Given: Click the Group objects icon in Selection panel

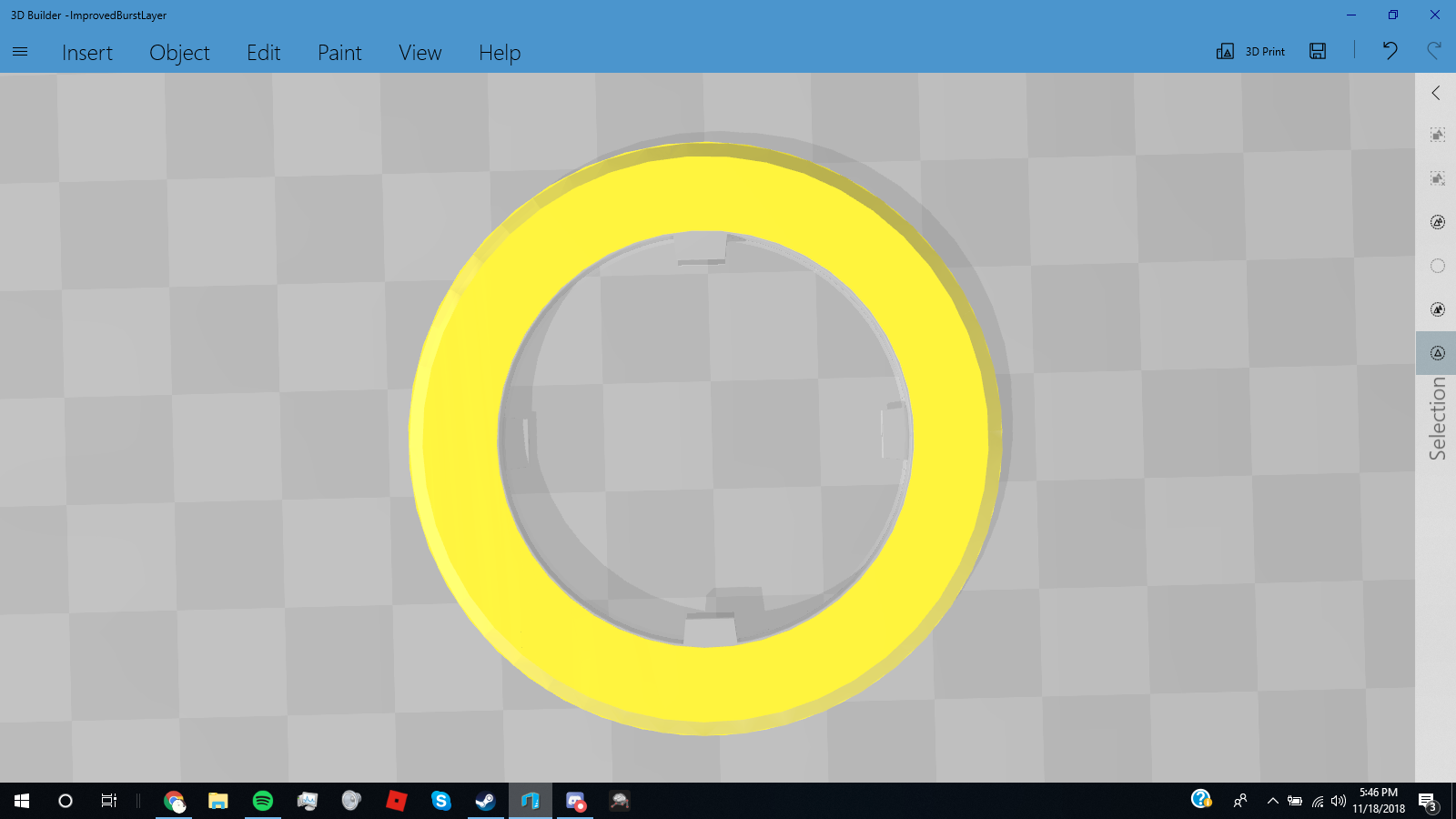Looking at the screenshot, I should click(x=1438, y=135).
